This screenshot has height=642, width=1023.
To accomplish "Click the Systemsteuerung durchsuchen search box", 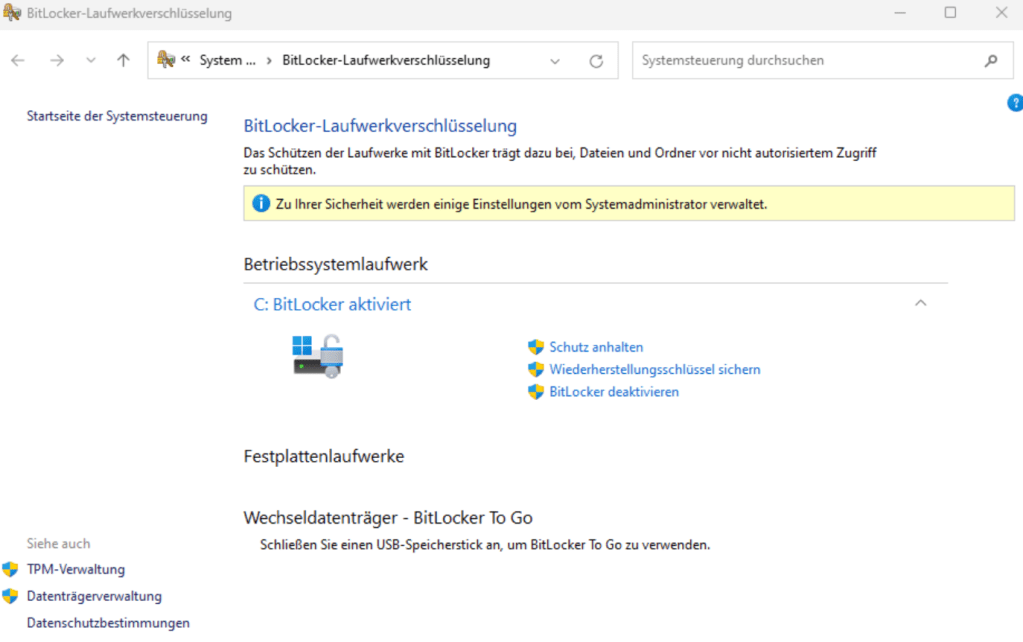I will coord(800,60).
